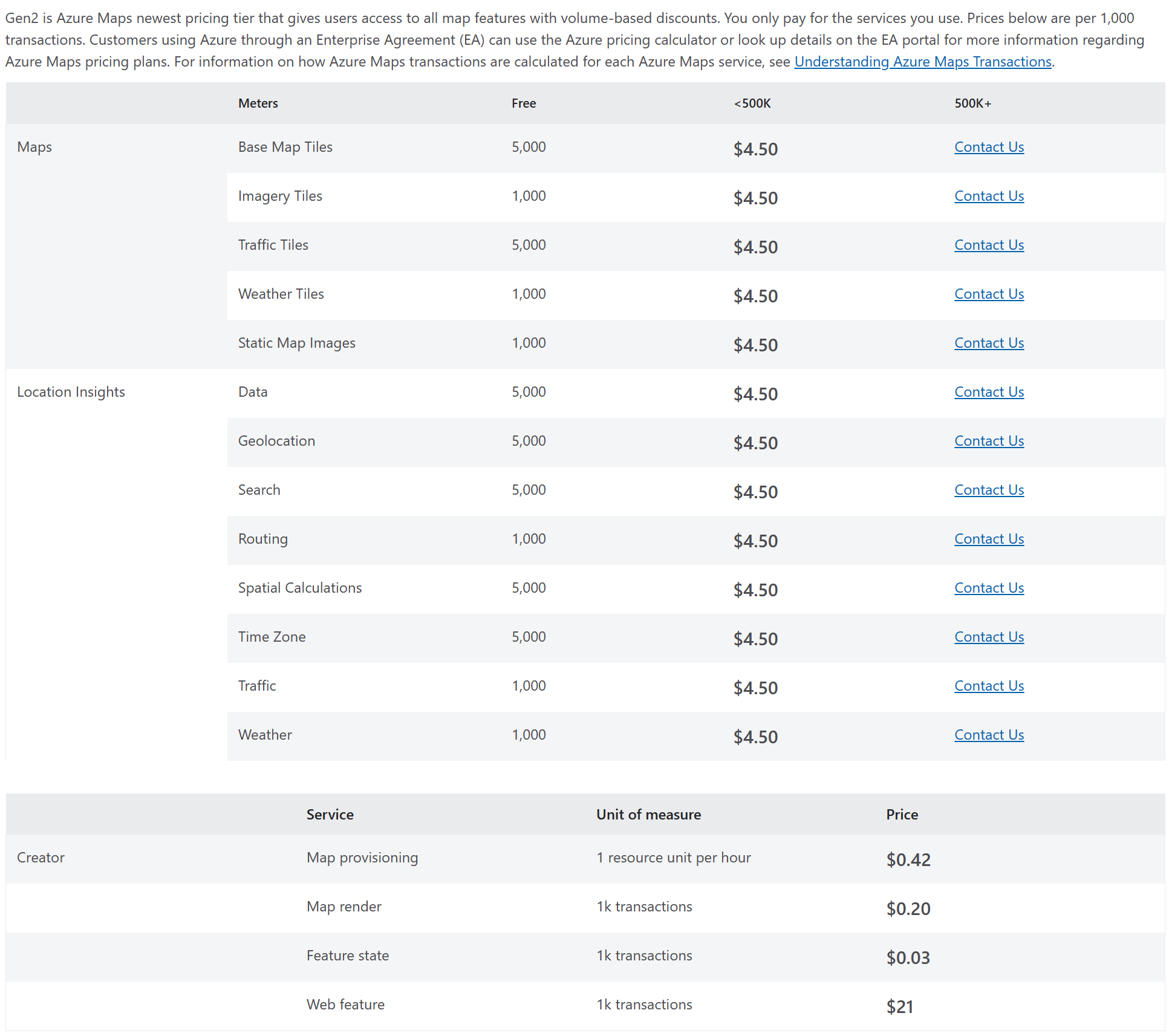Click the "$0.42" Map provisioning price

(908, 859)
